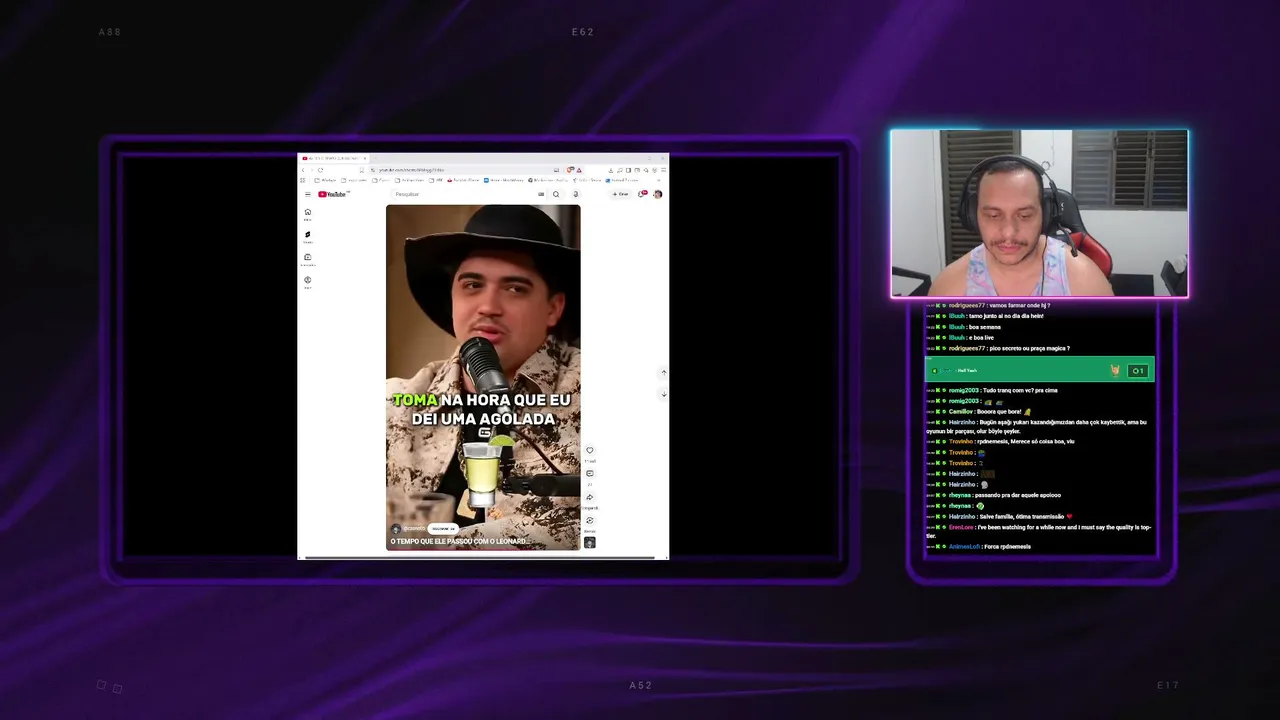This screenshot has height=720, width=1280.
Task: Click Hairzinho's Turkish message starting "Bugün"
Action: (1036, 426)
